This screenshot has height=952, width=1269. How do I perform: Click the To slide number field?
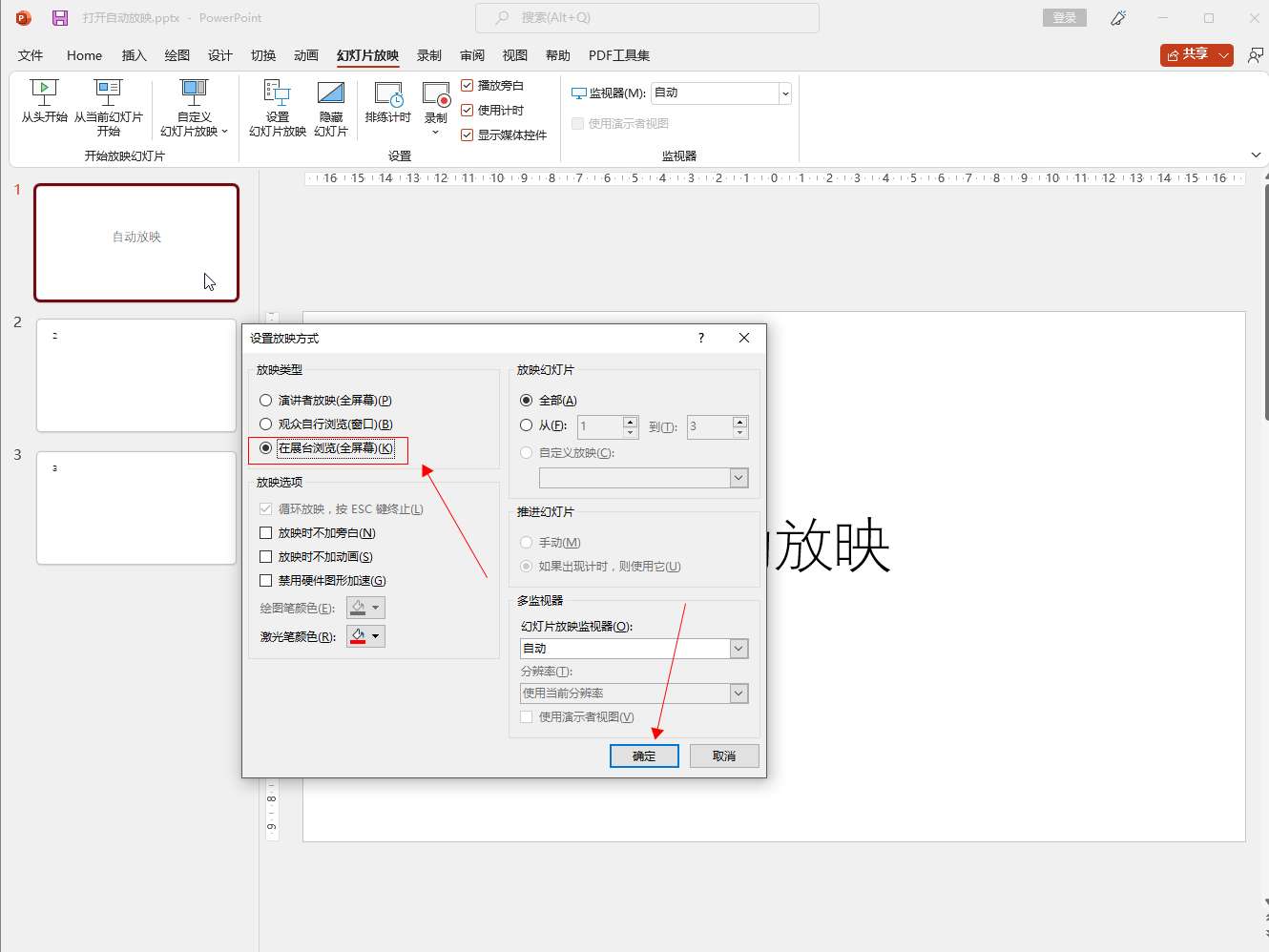(710, 426)
